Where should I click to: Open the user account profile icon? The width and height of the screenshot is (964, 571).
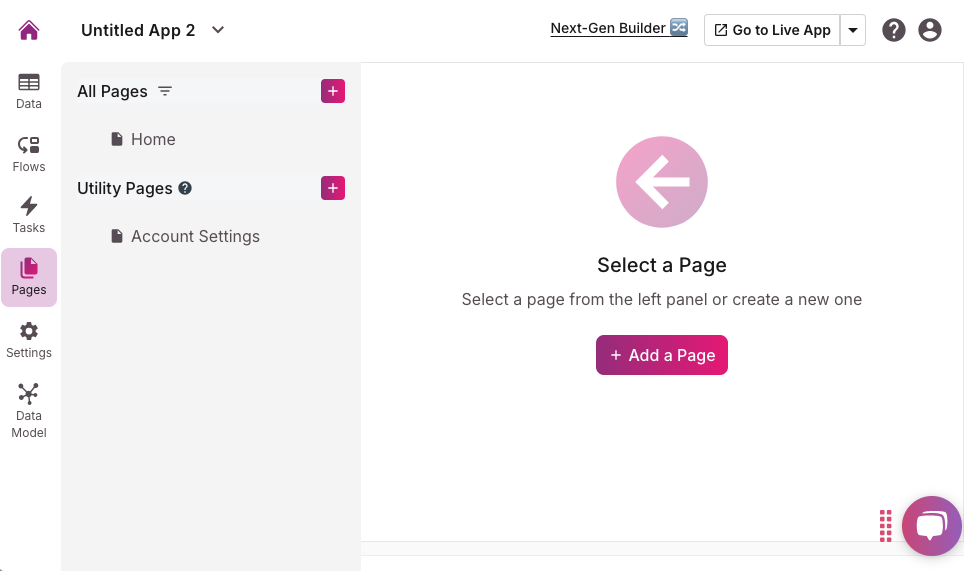pos(930,30)
